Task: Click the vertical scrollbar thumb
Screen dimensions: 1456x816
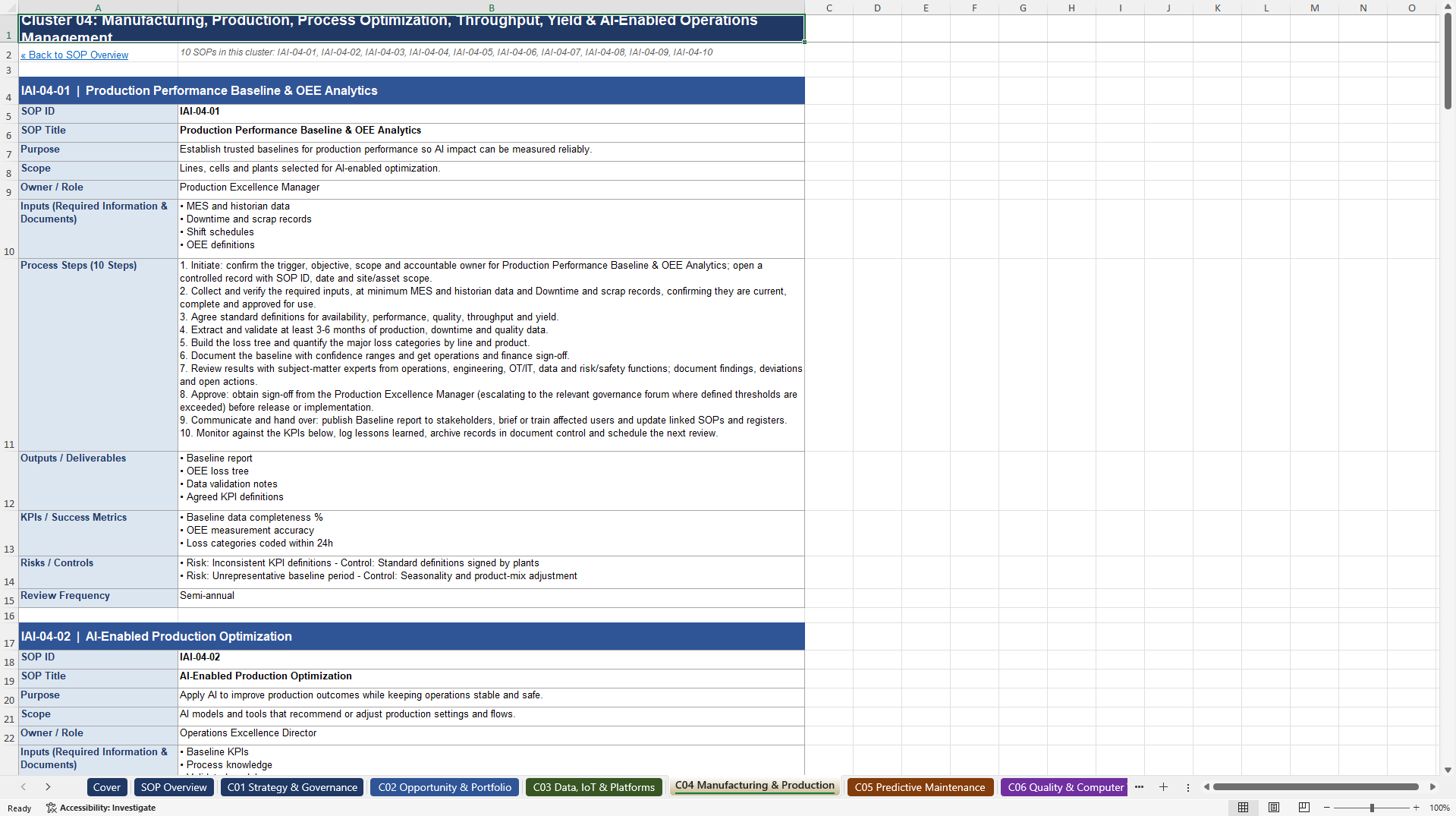Action: coord(1448,61)
